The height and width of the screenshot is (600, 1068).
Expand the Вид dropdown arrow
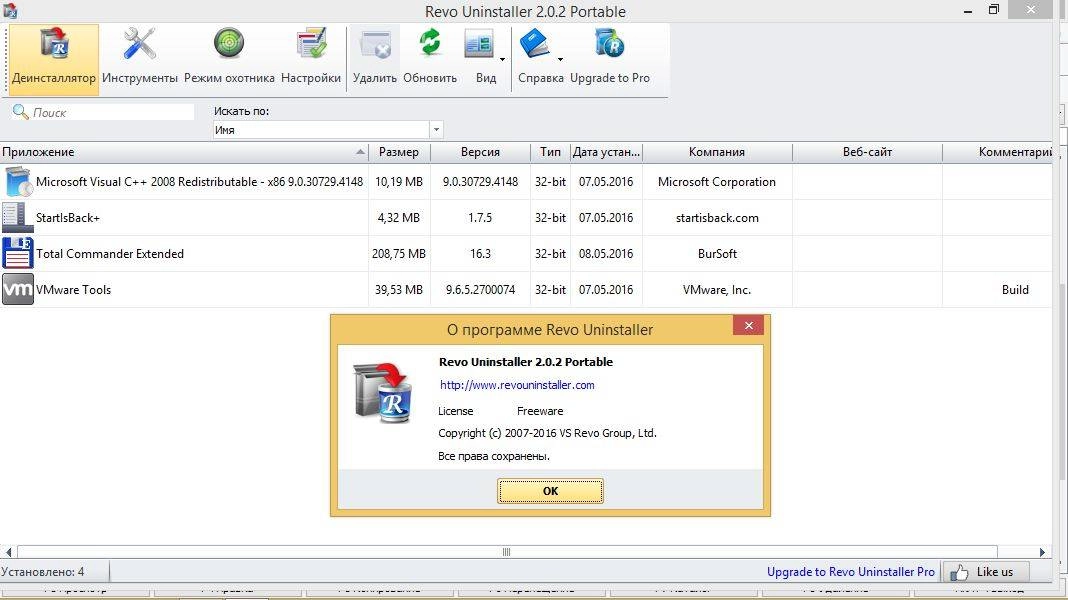tap(503, 59)
